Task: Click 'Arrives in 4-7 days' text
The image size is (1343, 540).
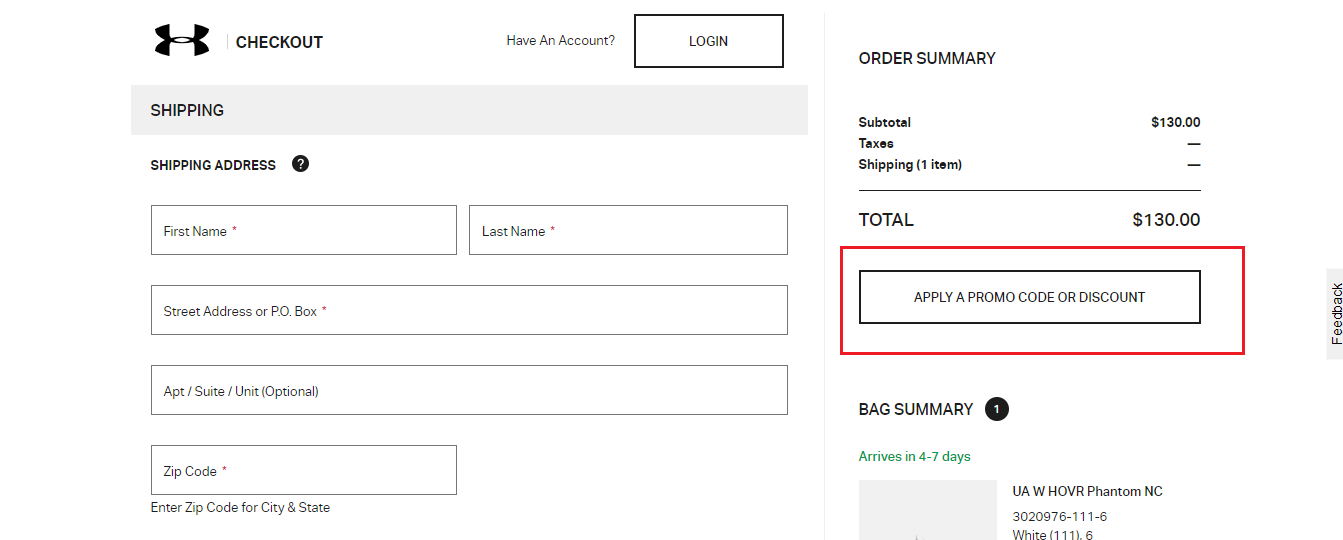Action: 915,456
